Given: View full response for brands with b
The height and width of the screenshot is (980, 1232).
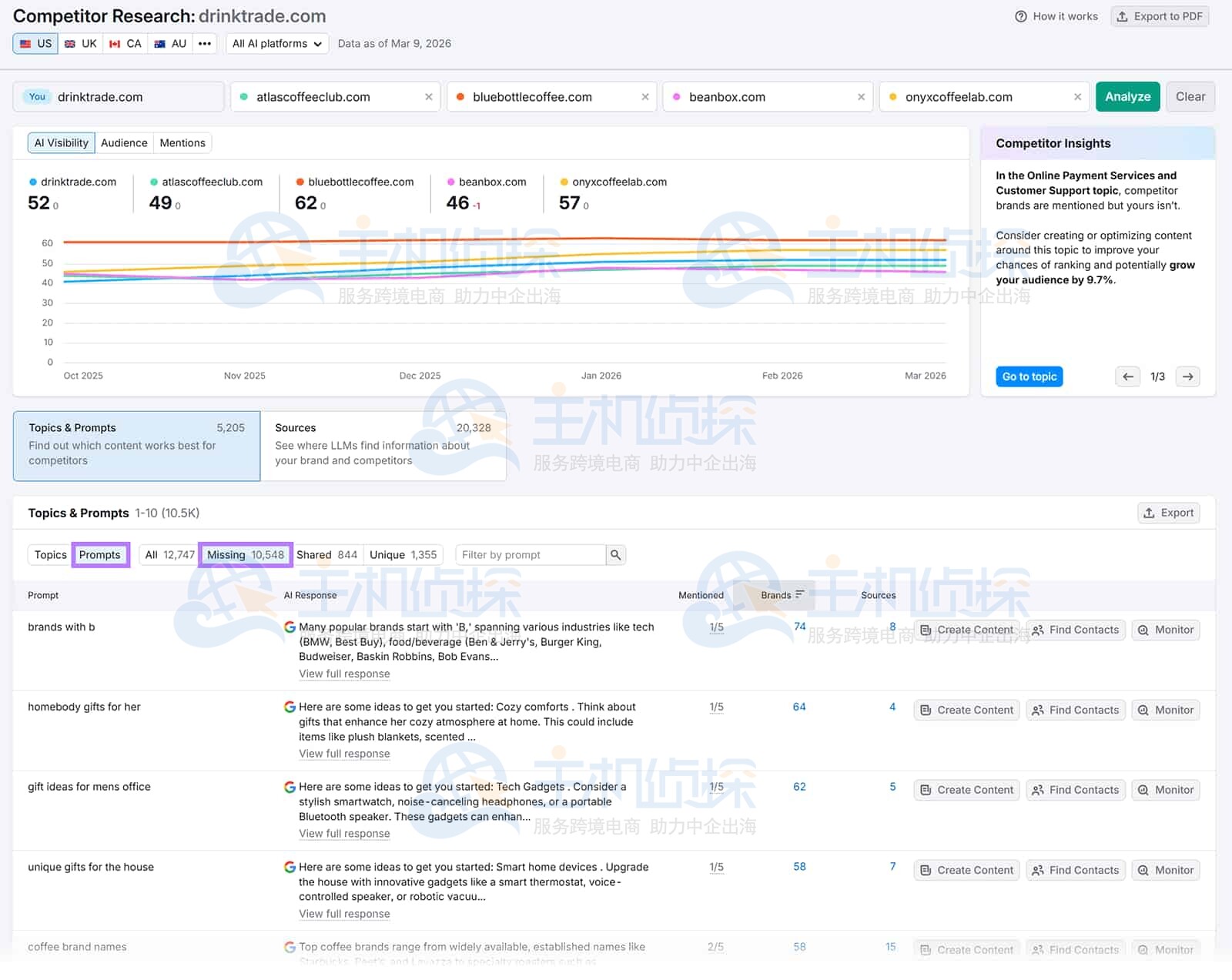Looking at the screenshot, I should (x=344, y=674).
